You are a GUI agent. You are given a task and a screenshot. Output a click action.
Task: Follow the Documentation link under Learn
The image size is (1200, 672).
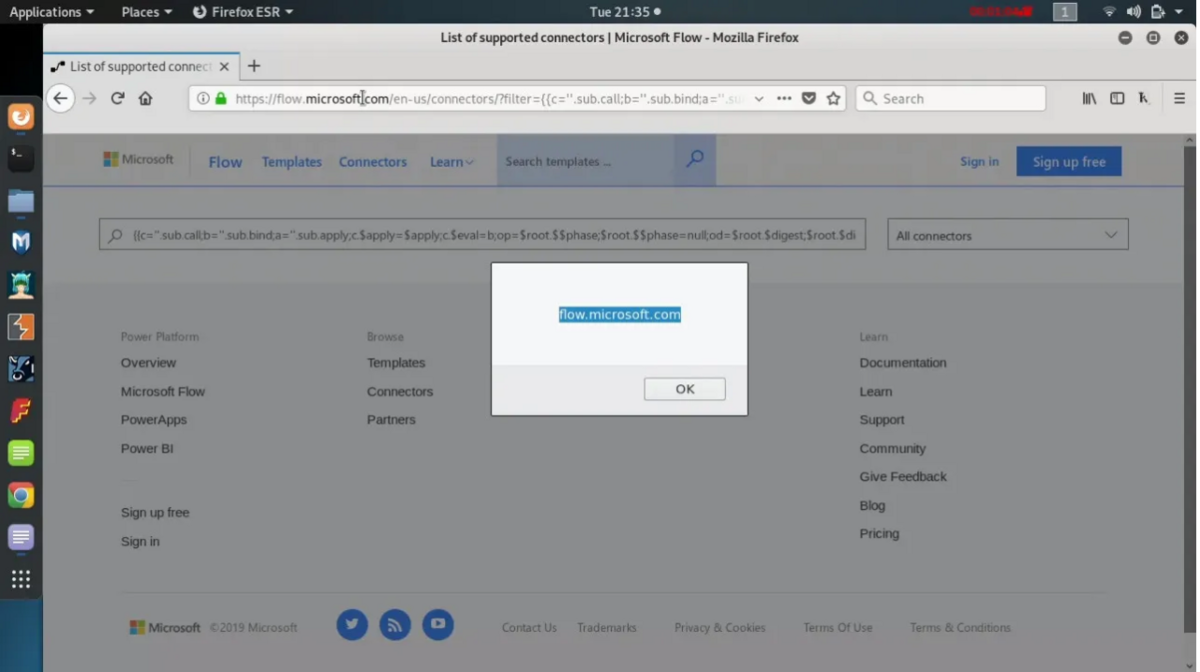click(x=903, y=362)
